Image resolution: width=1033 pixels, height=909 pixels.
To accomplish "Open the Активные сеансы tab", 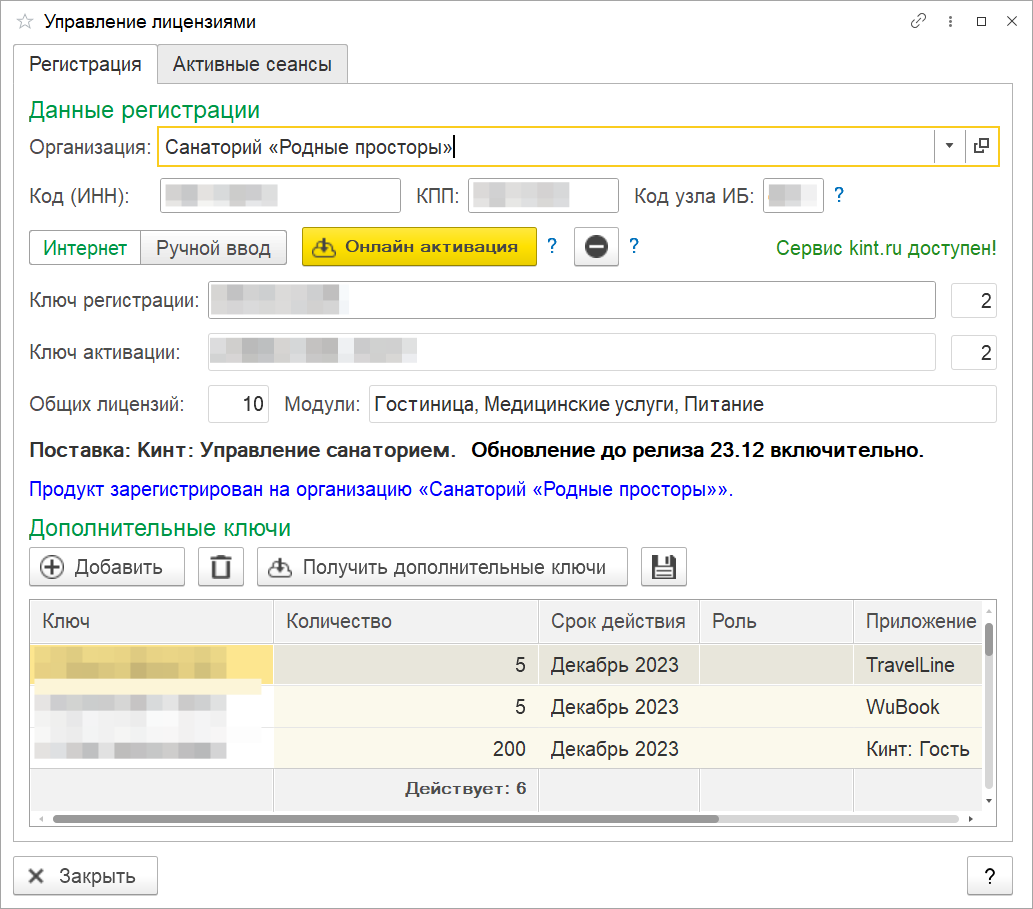I will (252, 64).
